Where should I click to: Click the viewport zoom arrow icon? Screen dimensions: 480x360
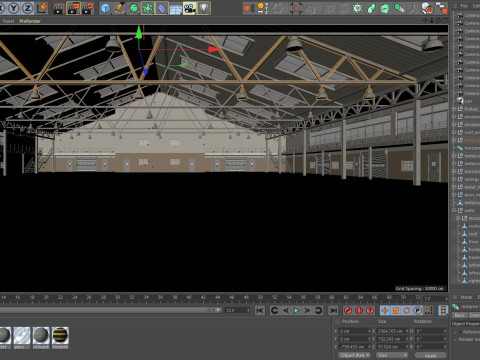pos(432,21)
